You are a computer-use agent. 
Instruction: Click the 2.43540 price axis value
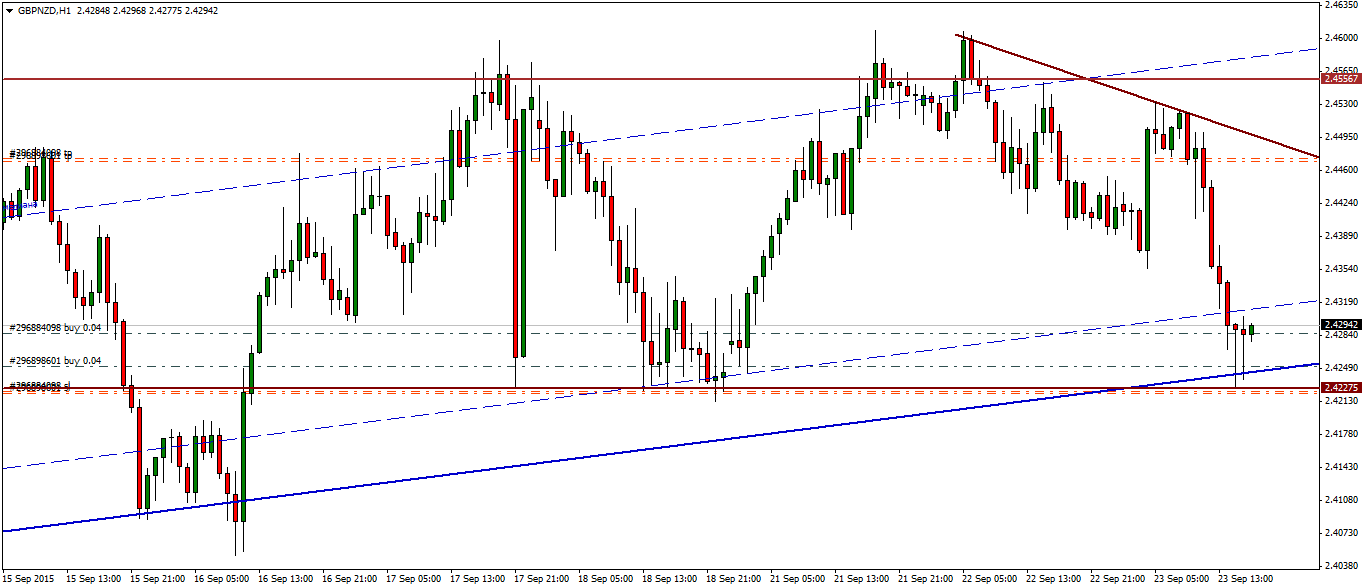click(x=1339, y=269)
